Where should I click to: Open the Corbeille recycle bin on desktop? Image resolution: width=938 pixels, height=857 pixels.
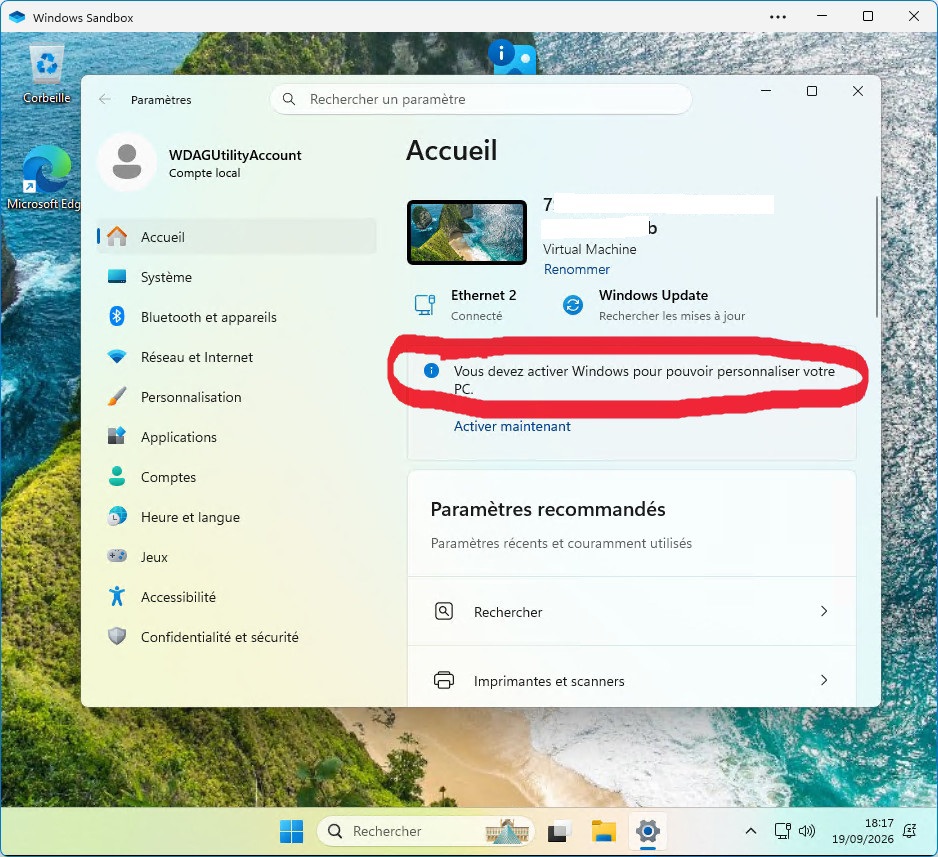click(x=47, y=75)
